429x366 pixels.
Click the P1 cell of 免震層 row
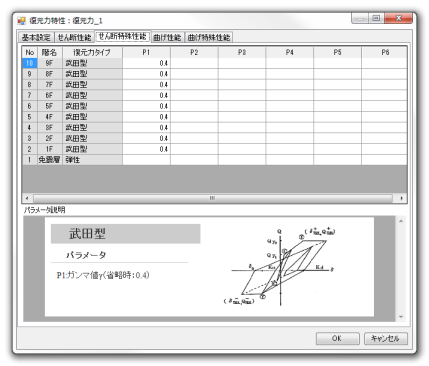click(146, 160)
